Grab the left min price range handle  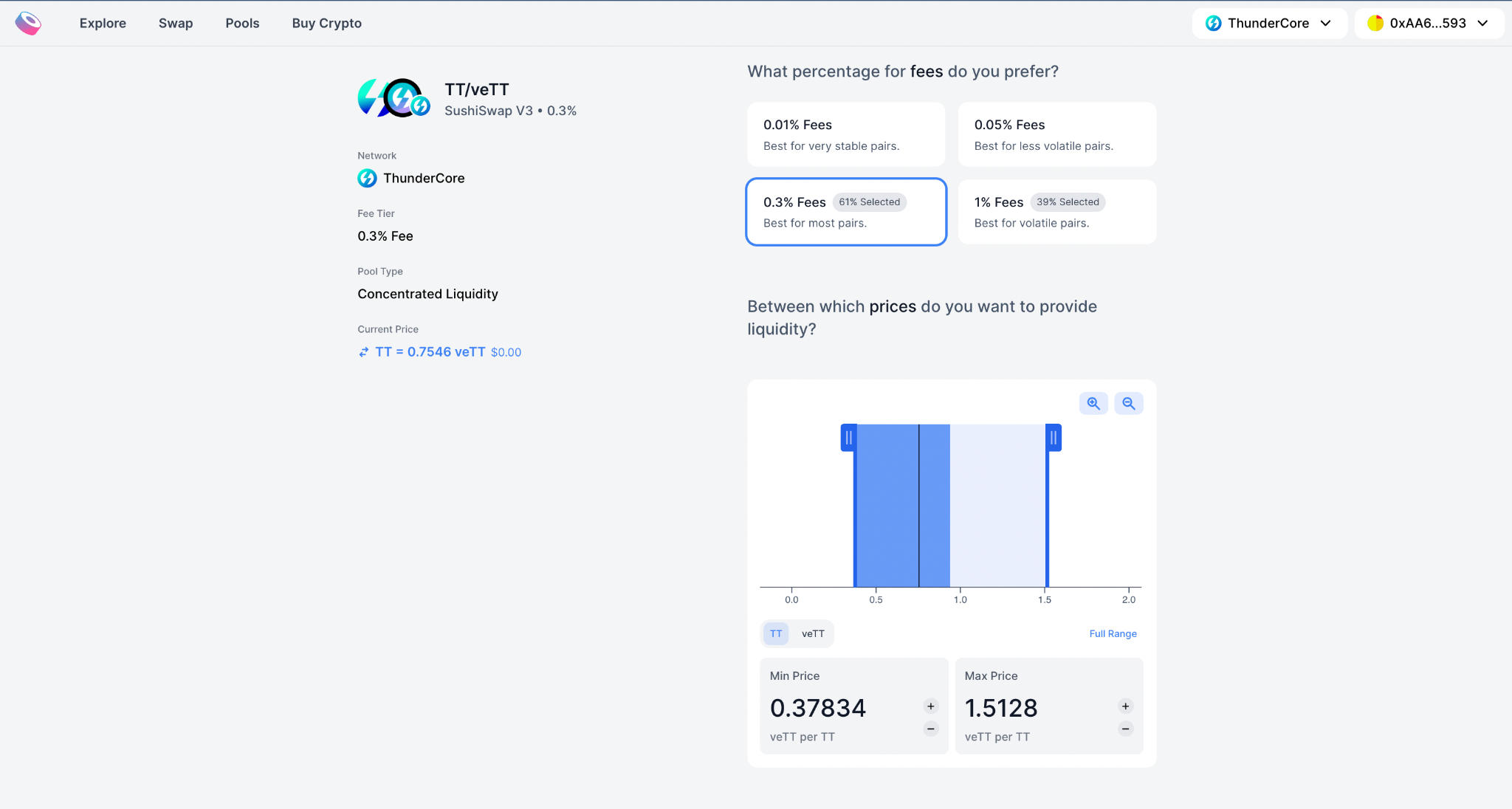(849, 438)
